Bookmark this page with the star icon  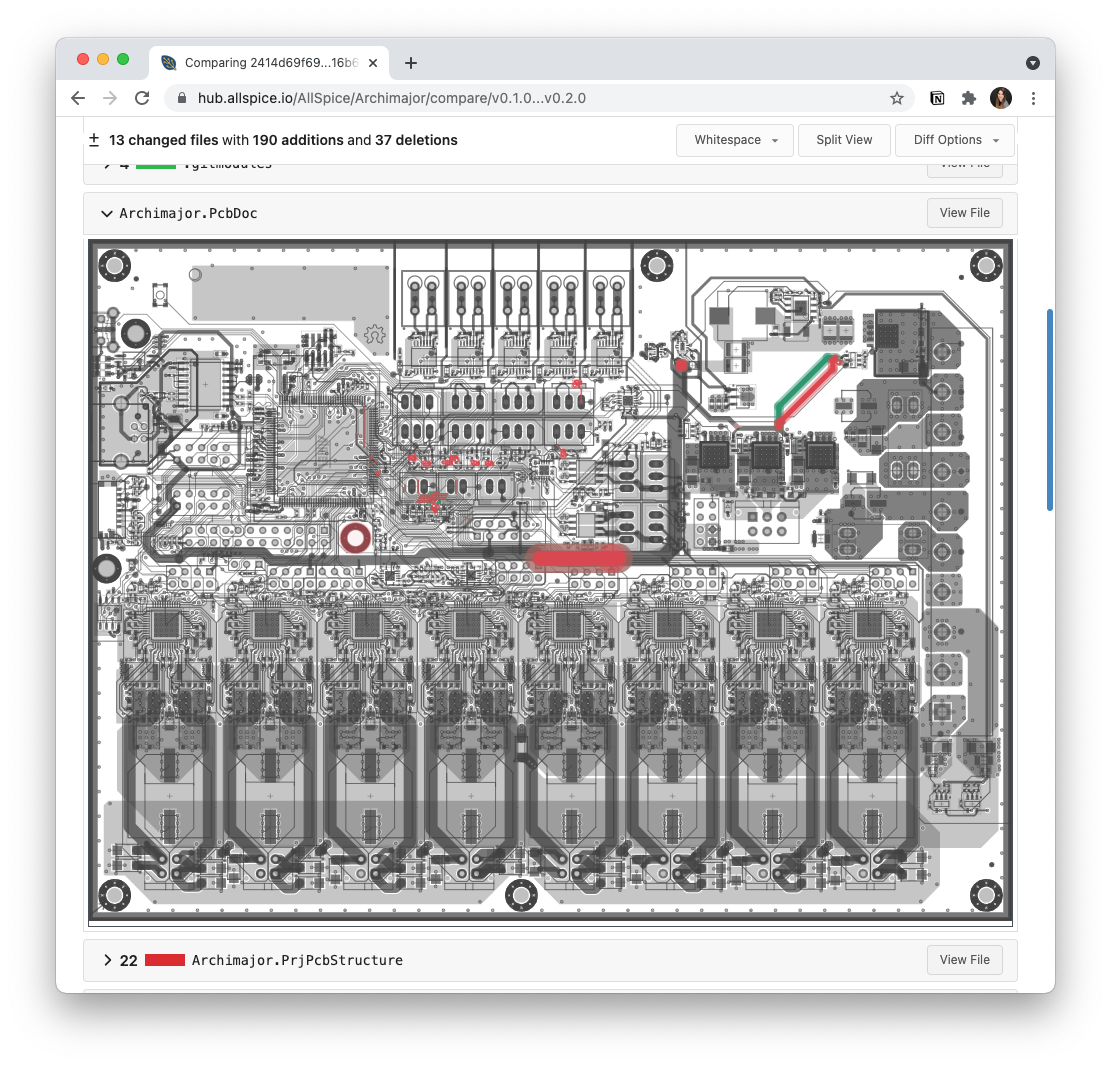[897, 98]
